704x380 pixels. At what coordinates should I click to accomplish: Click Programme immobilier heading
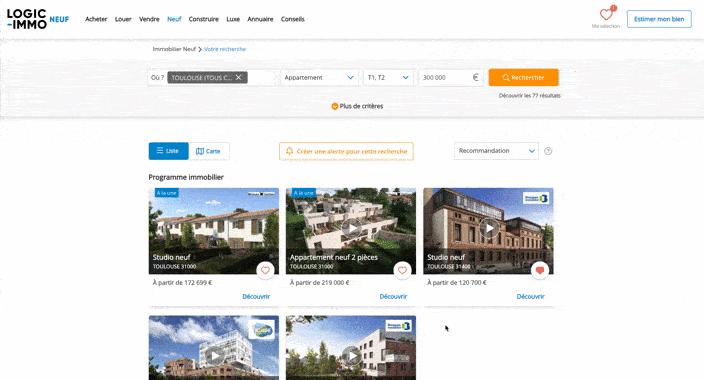(186, 177)
